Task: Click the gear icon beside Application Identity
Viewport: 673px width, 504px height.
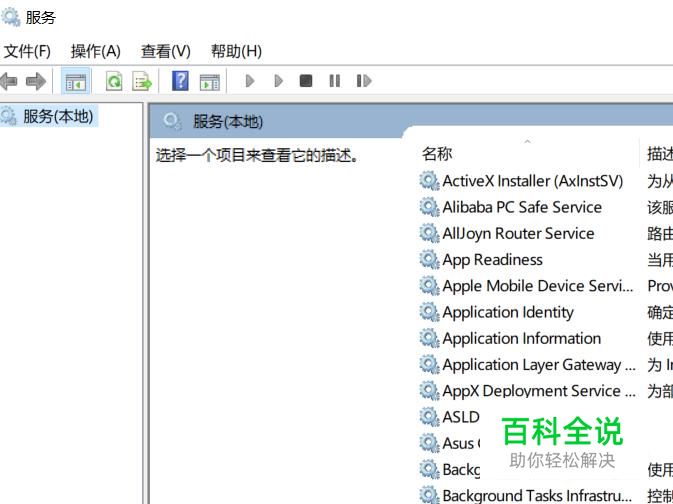Action: (429, 312)
